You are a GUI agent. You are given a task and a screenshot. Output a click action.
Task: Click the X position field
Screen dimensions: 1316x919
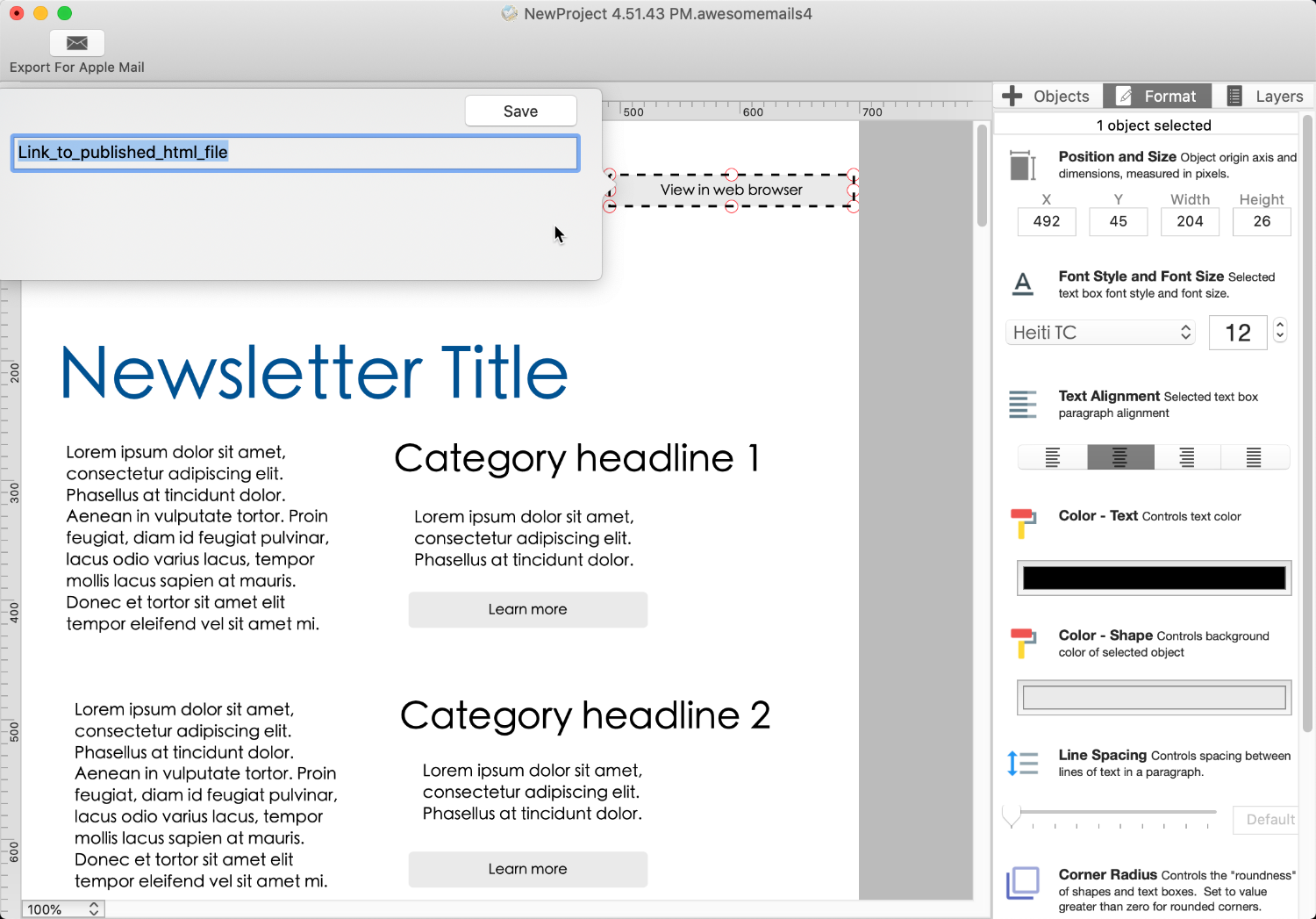coord(1047,221)
